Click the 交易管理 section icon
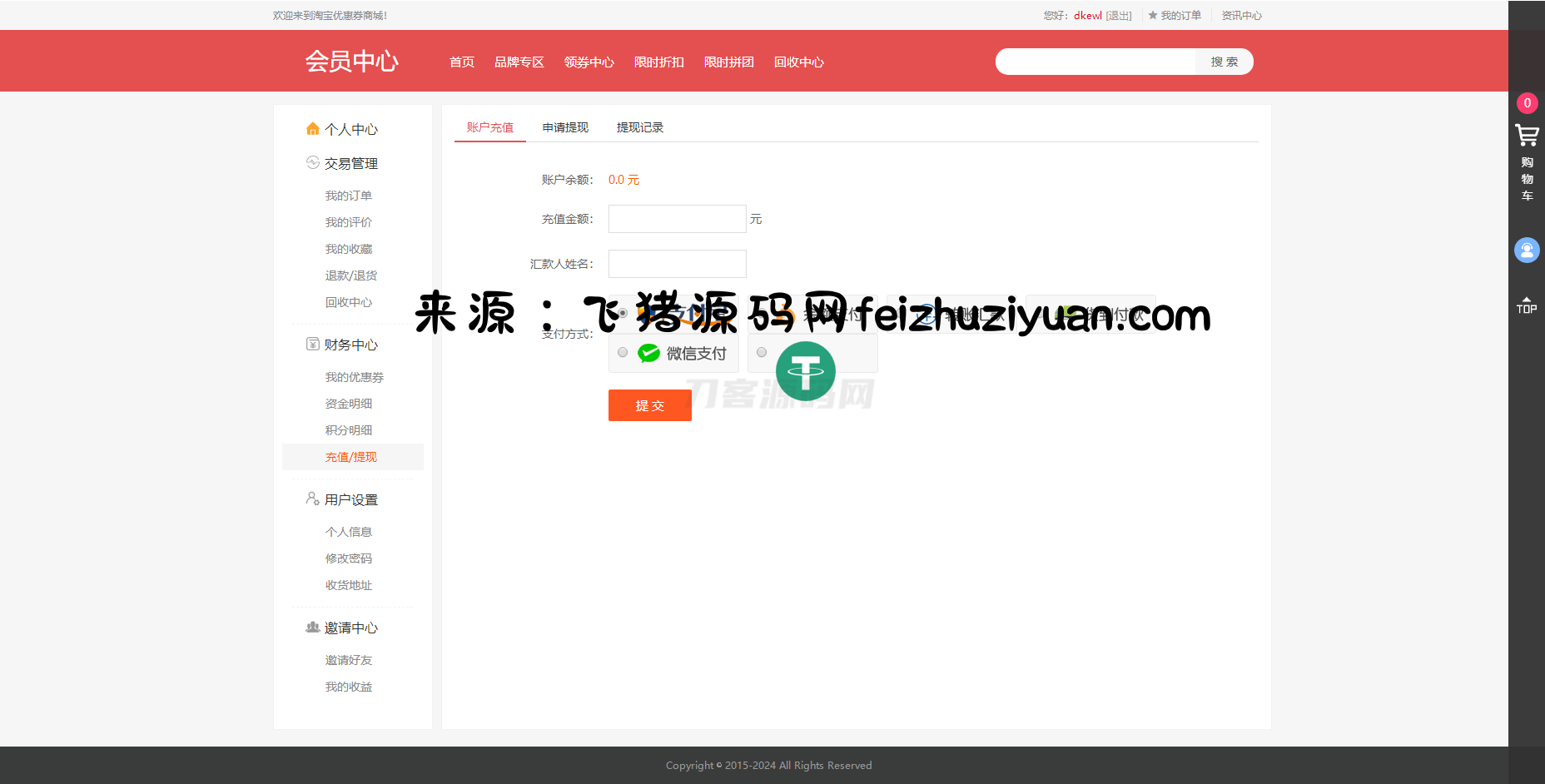The image size is (1545, 784). (313, 163)
